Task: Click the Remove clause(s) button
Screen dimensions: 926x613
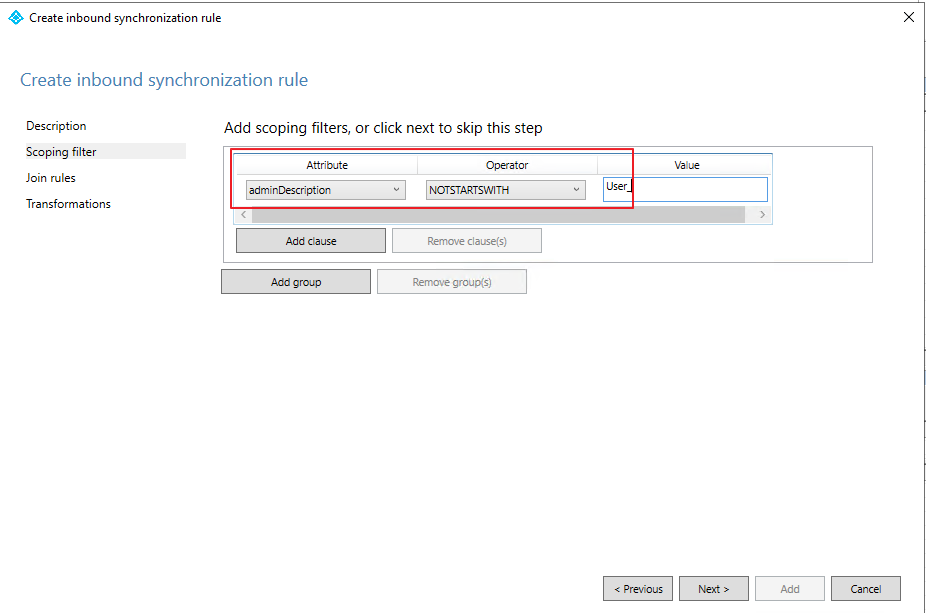Action: click(x=467, y=241)
